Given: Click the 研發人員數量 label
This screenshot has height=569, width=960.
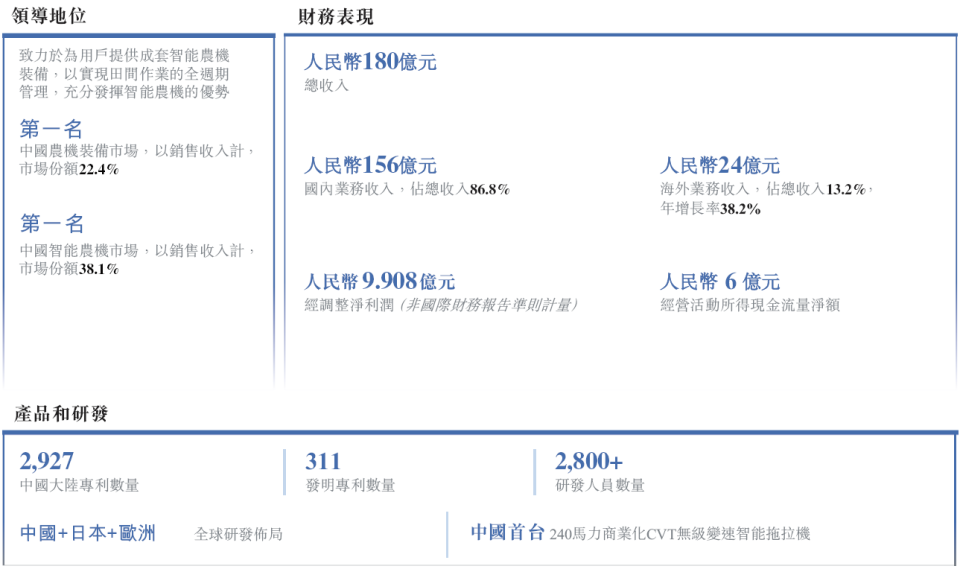Looking at the screenshot, I should 600,486.
